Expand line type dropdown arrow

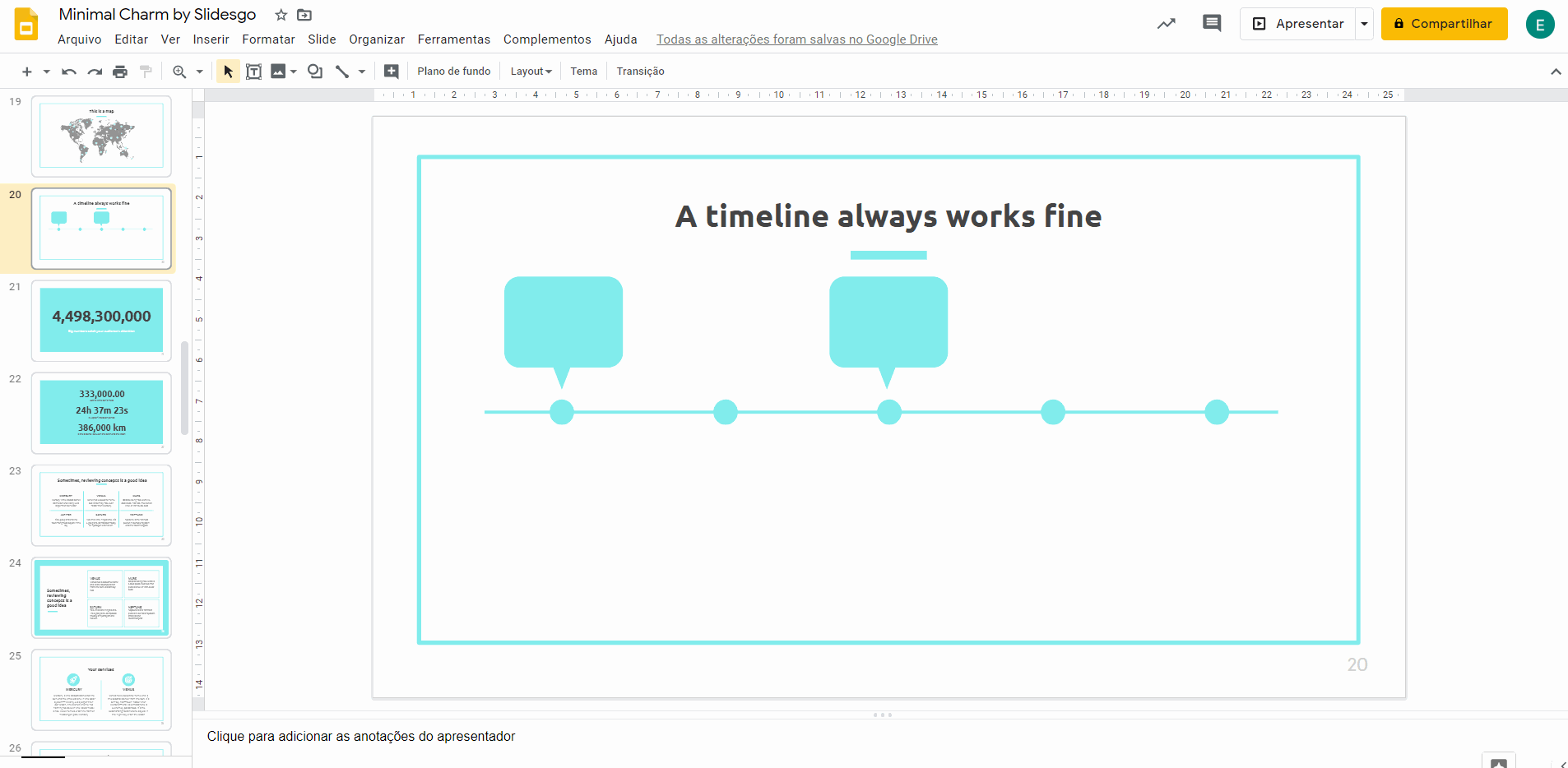click(362, 72)
